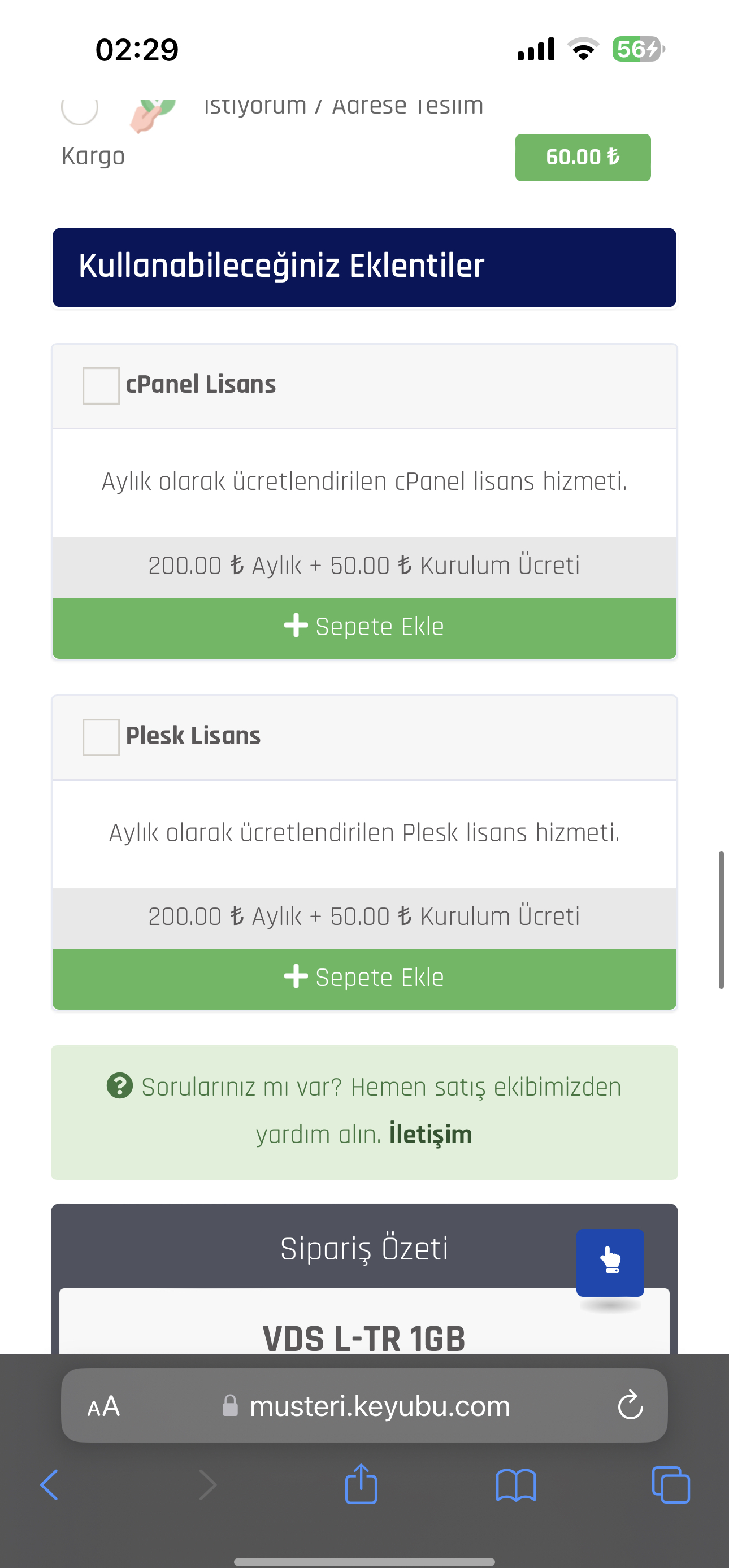Open Safari bookmarks book icon

click(516, 1485)
